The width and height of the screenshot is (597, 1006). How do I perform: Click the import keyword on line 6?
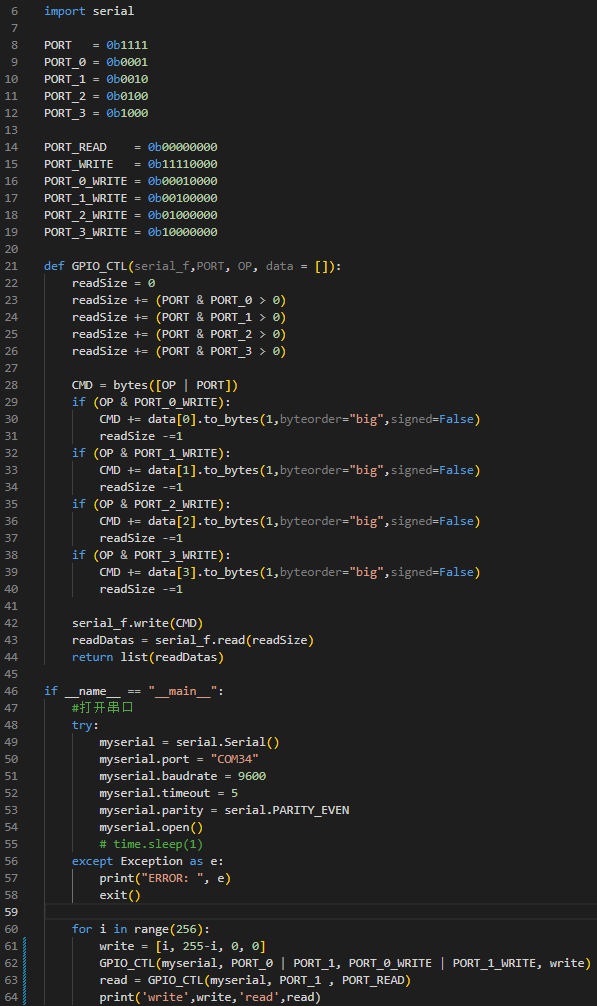65,11
